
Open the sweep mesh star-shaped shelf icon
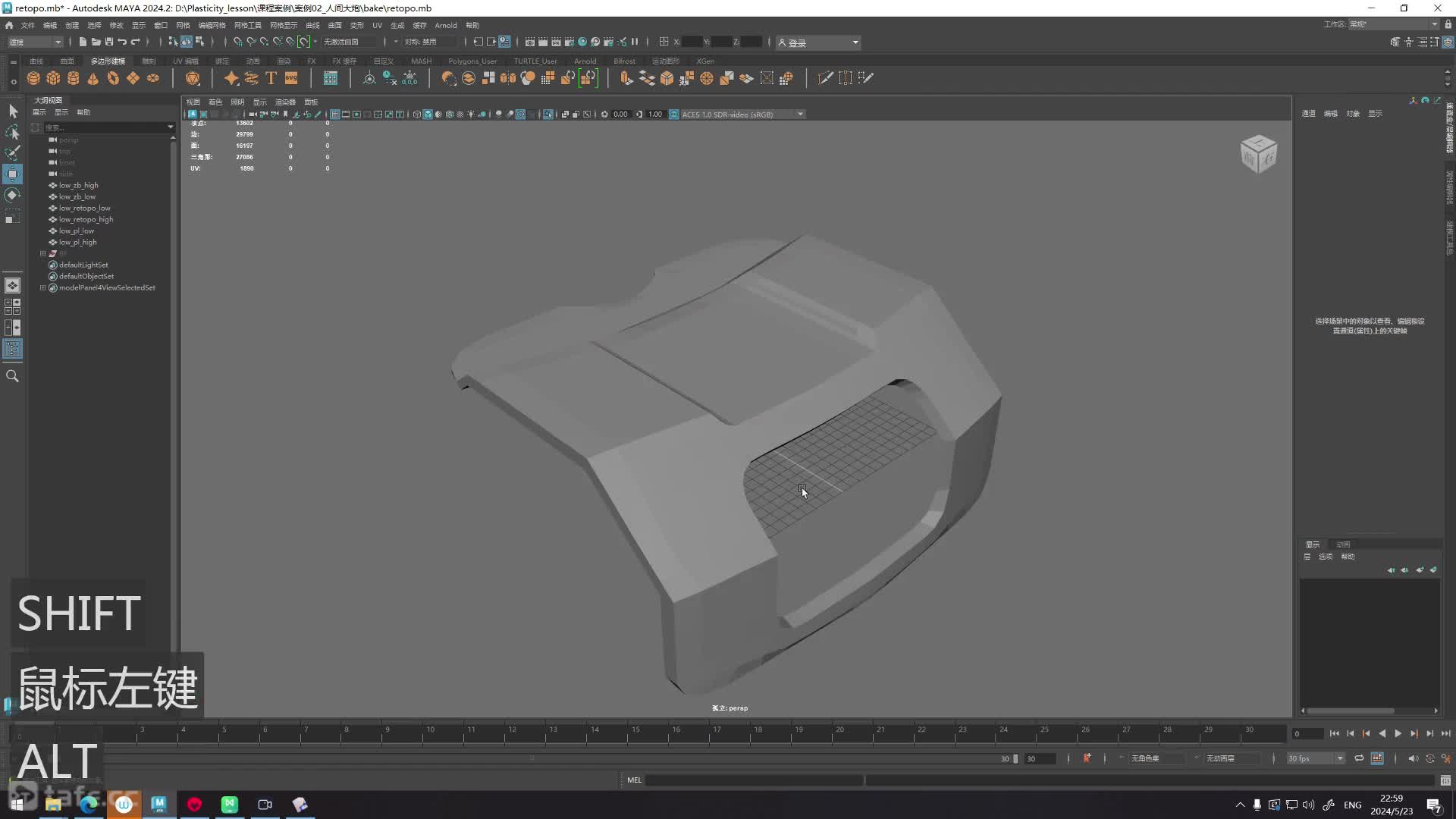(231, 78)
